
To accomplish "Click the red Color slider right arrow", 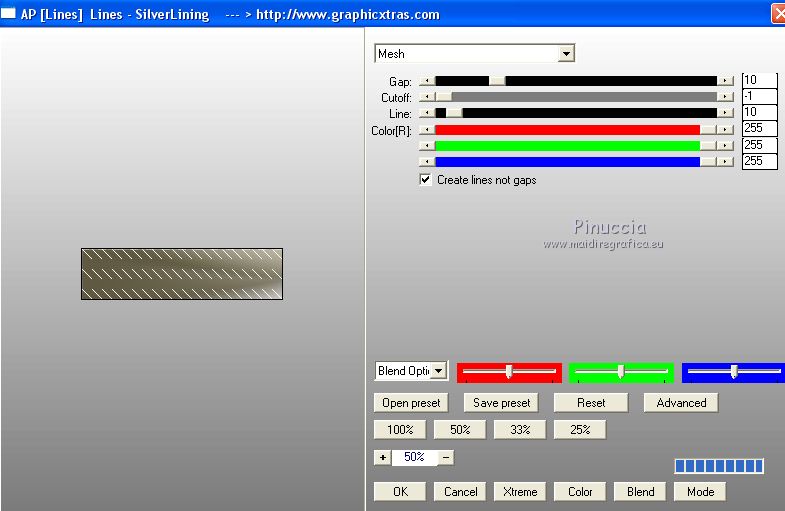I will (725, 130).
